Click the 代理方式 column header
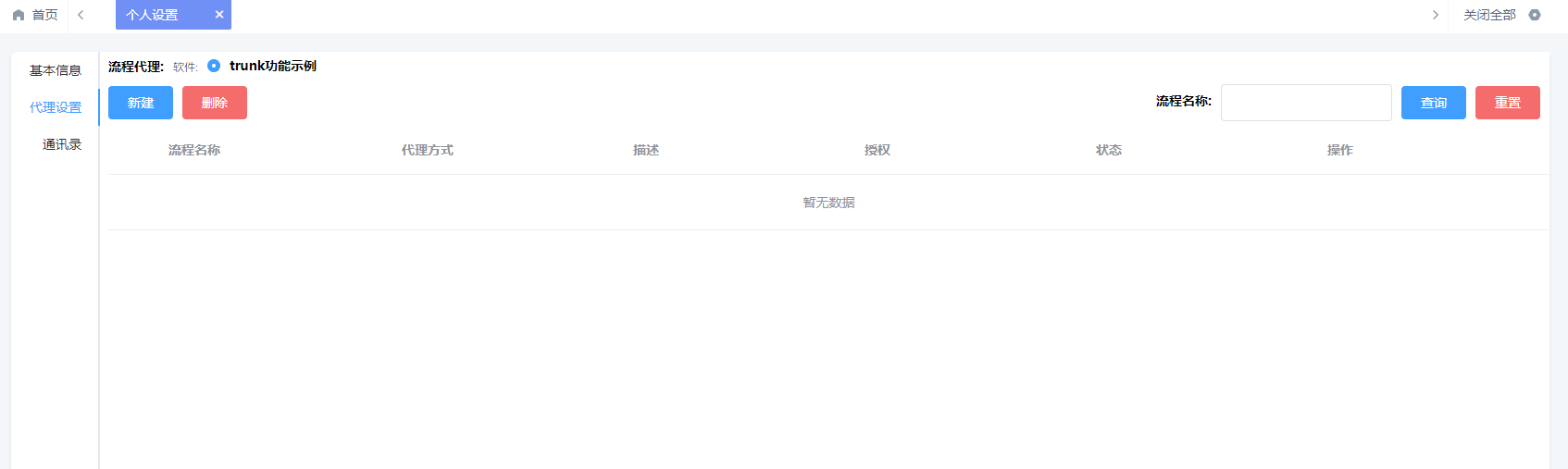This screenshot has height=469, width=1568. pos(427,150)
